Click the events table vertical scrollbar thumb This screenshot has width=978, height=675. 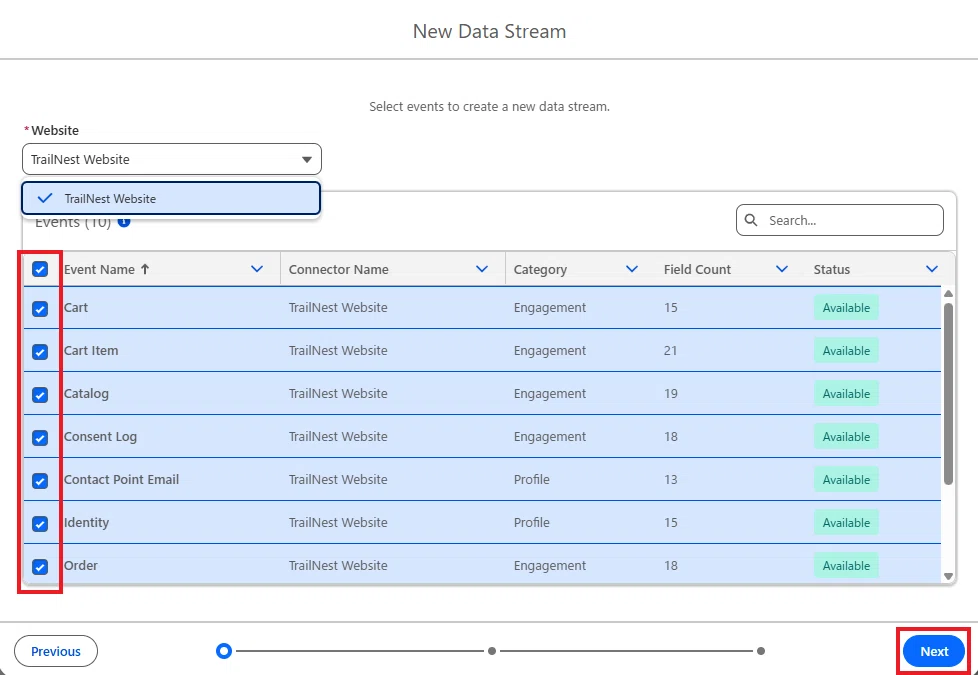pyautogui.click(x=949, y=394)
